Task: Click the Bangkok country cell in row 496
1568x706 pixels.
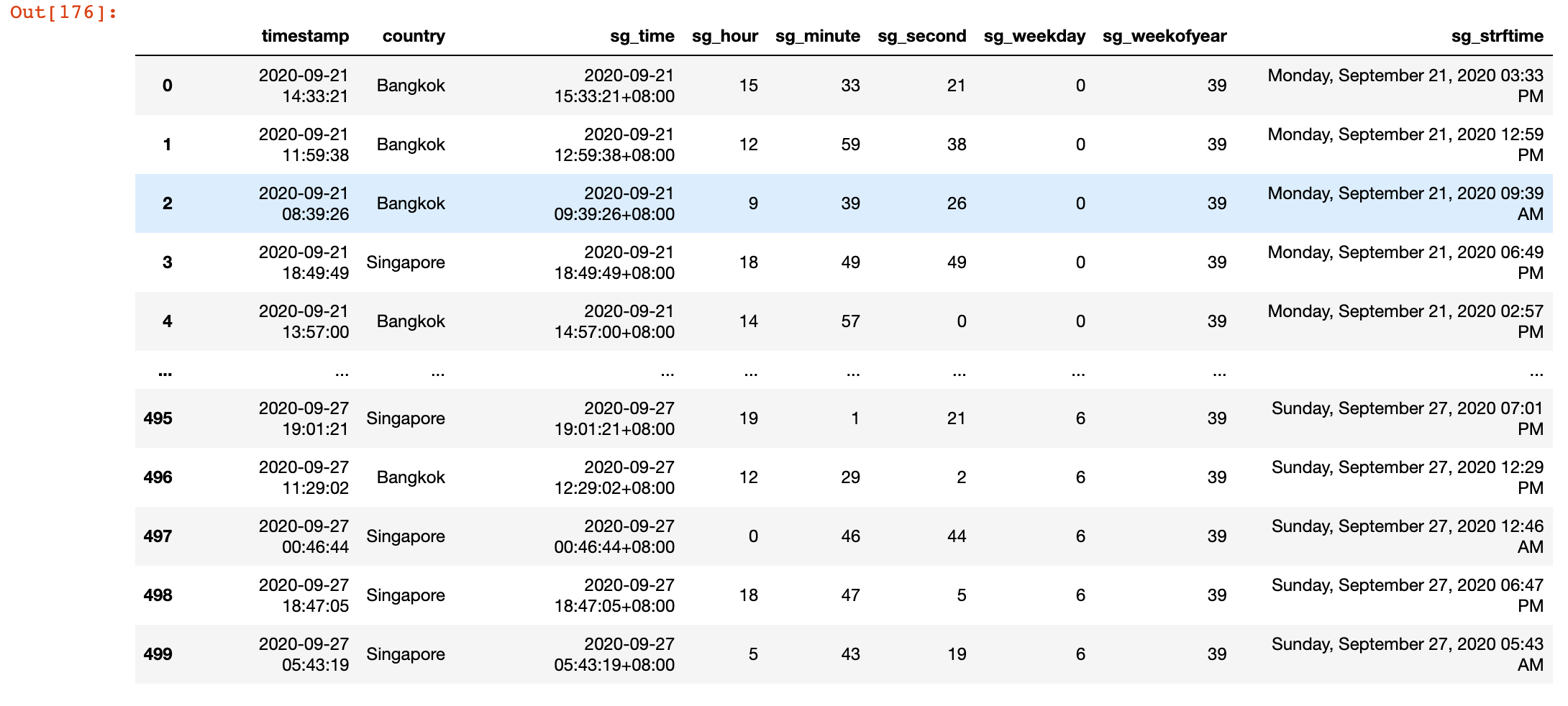Action: pos(411,477)
